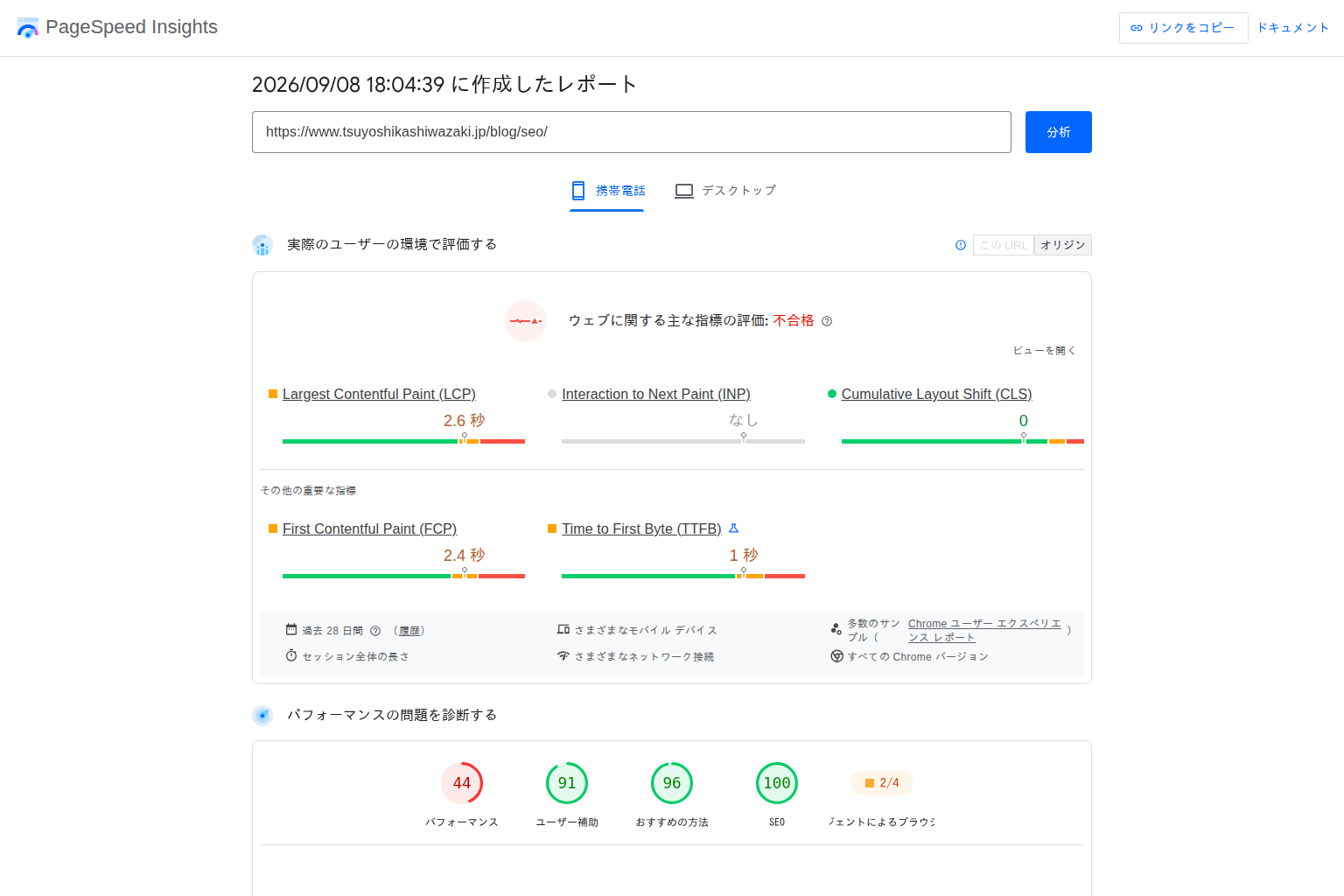This screenshot has width=1344, height=896.
Task: Click the samples icon by 多数のサンプル
Action: [836, 629]
